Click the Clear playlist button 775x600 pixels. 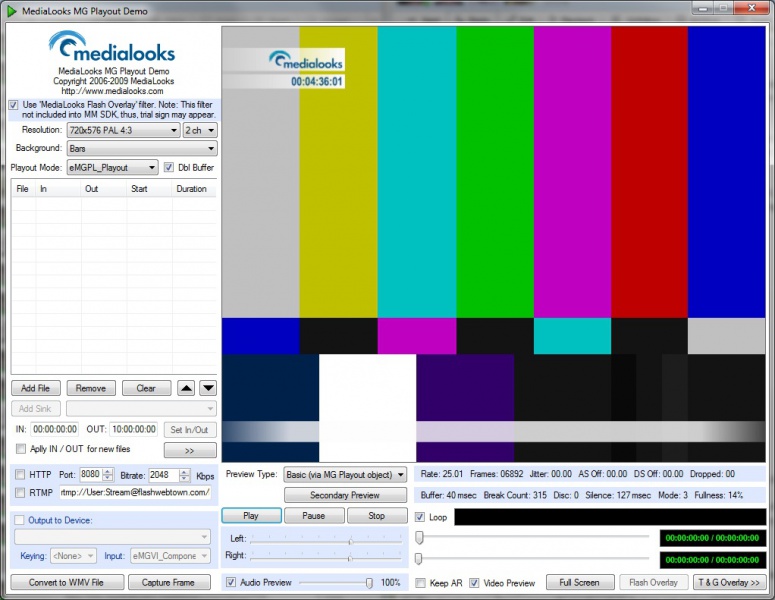click(x=146, y=388)
